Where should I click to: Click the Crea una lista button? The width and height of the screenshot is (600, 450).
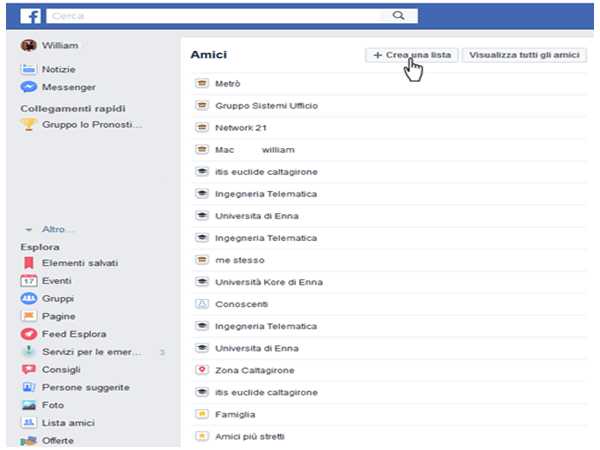[412, 55]
